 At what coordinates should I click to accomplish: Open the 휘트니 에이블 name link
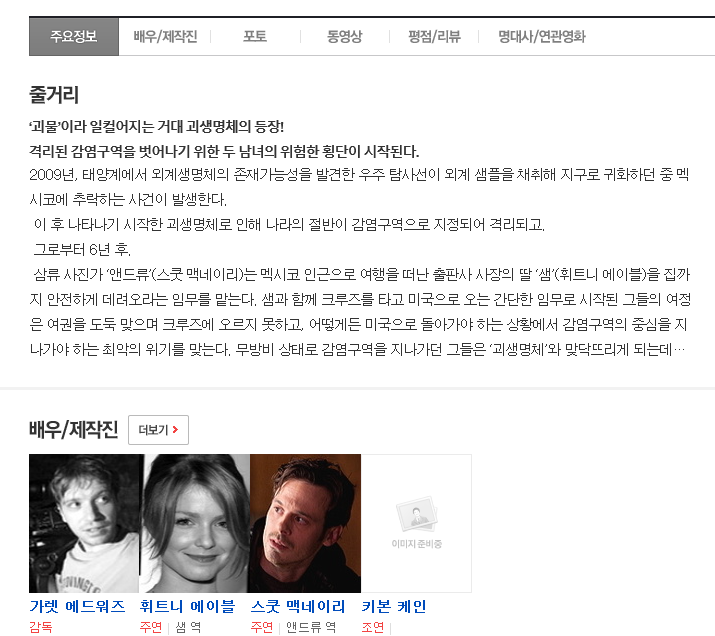187,606
